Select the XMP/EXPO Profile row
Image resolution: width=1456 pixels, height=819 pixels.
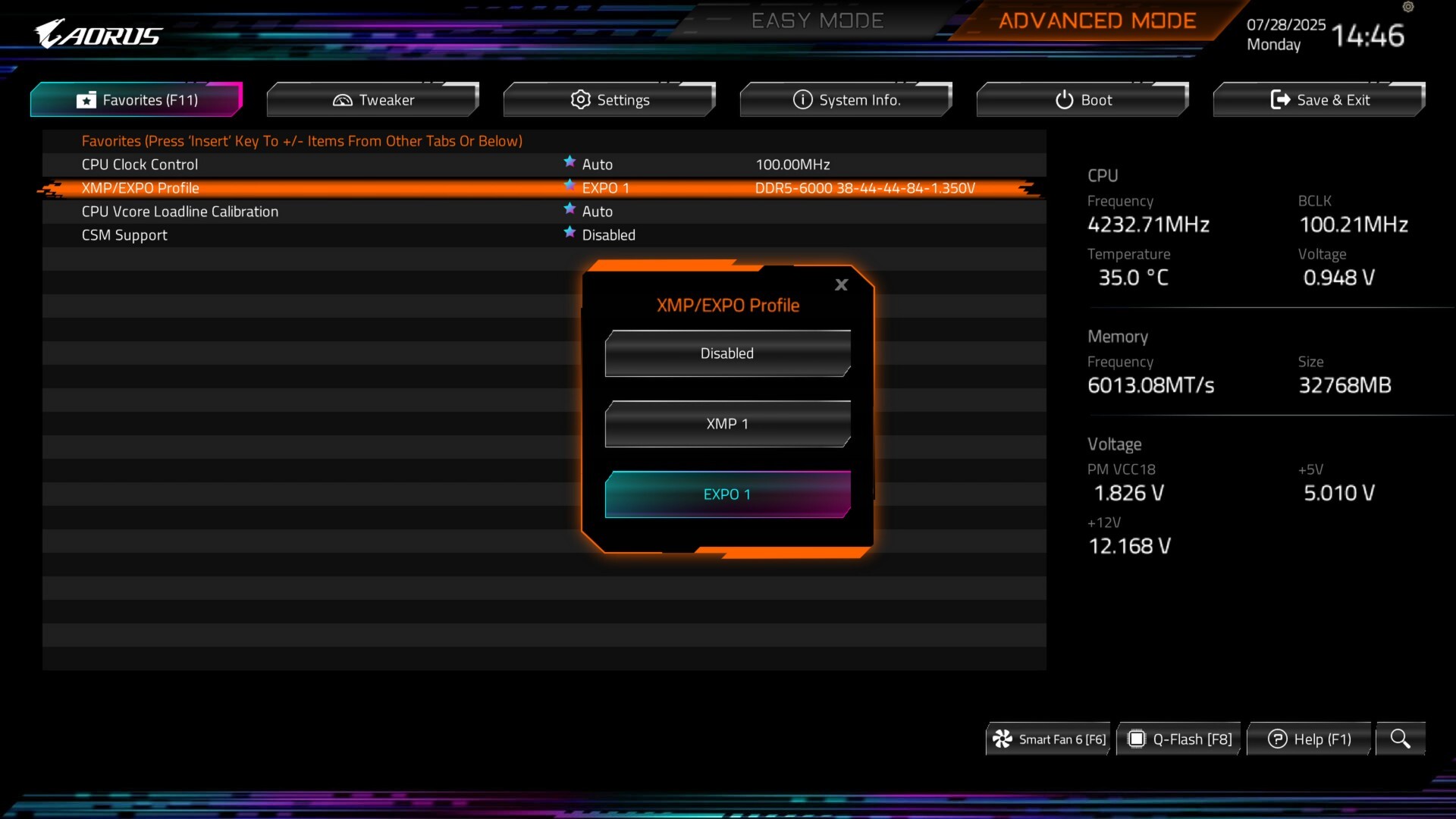[x=544, y=188]
